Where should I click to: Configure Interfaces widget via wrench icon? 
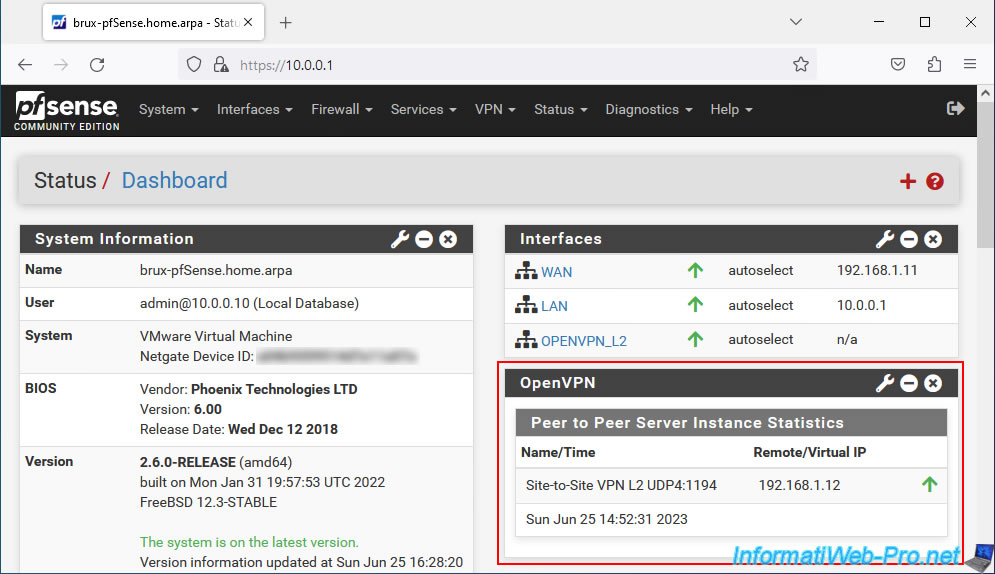(x=885, y=239)
